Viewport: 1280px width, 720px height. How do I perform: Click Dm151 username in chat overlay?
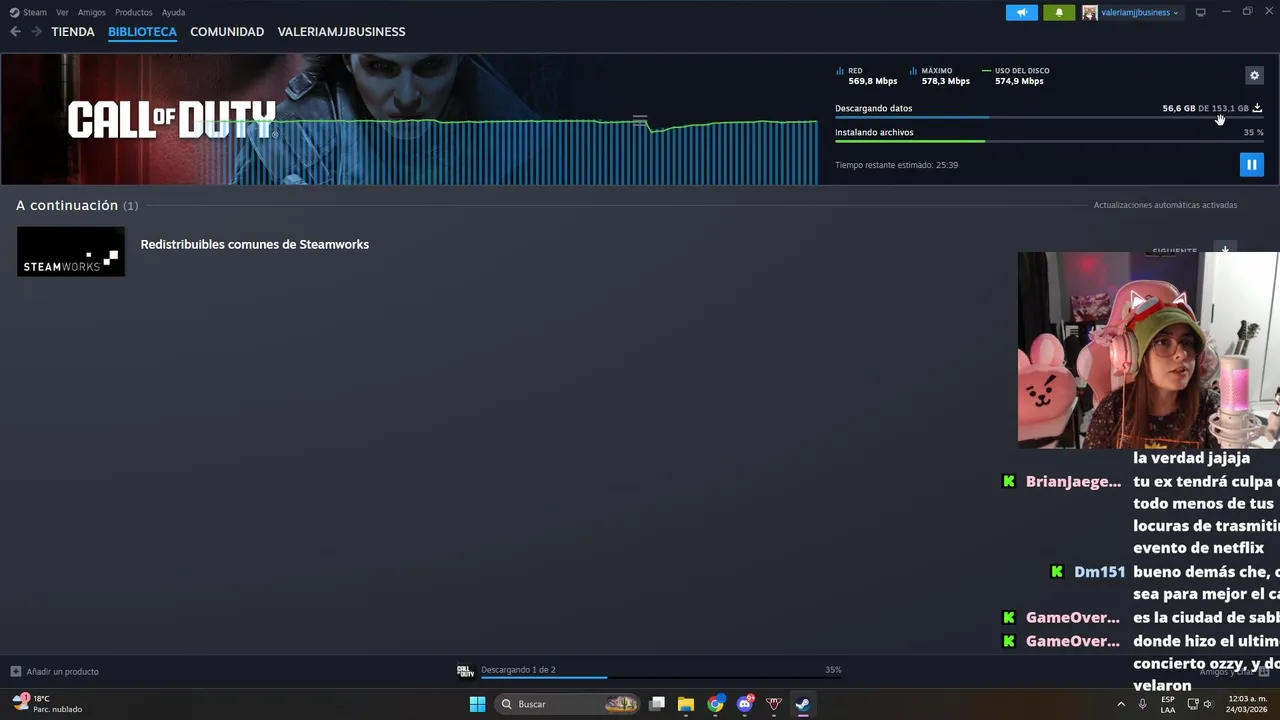[x=1099, y=572]
